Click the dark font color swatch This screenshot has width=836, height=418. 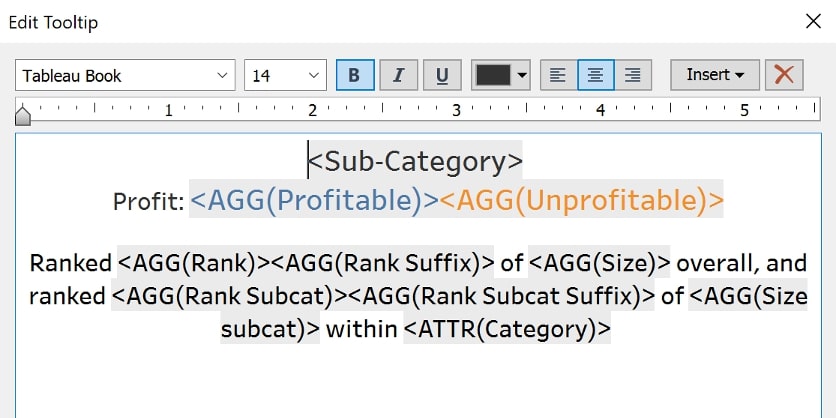(x=493, y=75)
